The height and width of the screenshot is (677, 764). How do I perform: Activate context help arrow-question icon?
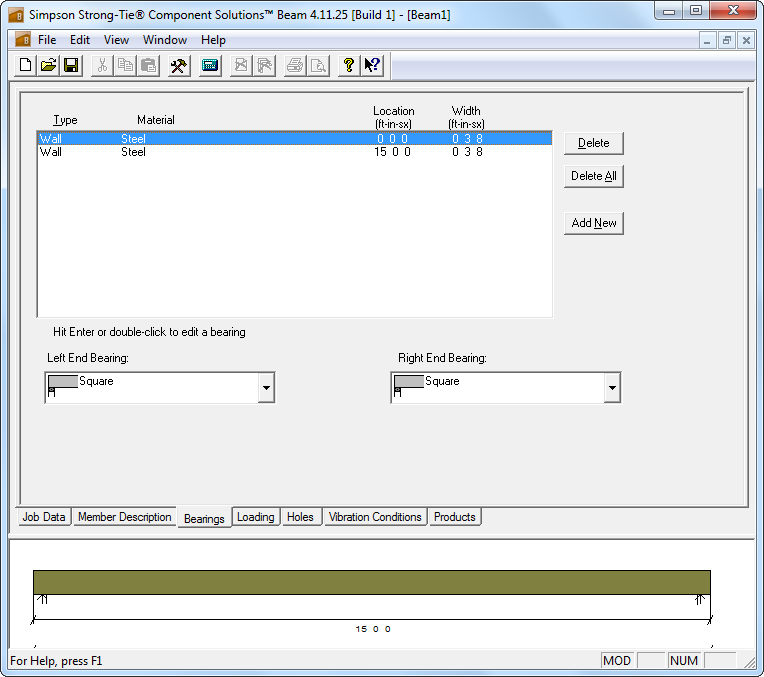372,65
